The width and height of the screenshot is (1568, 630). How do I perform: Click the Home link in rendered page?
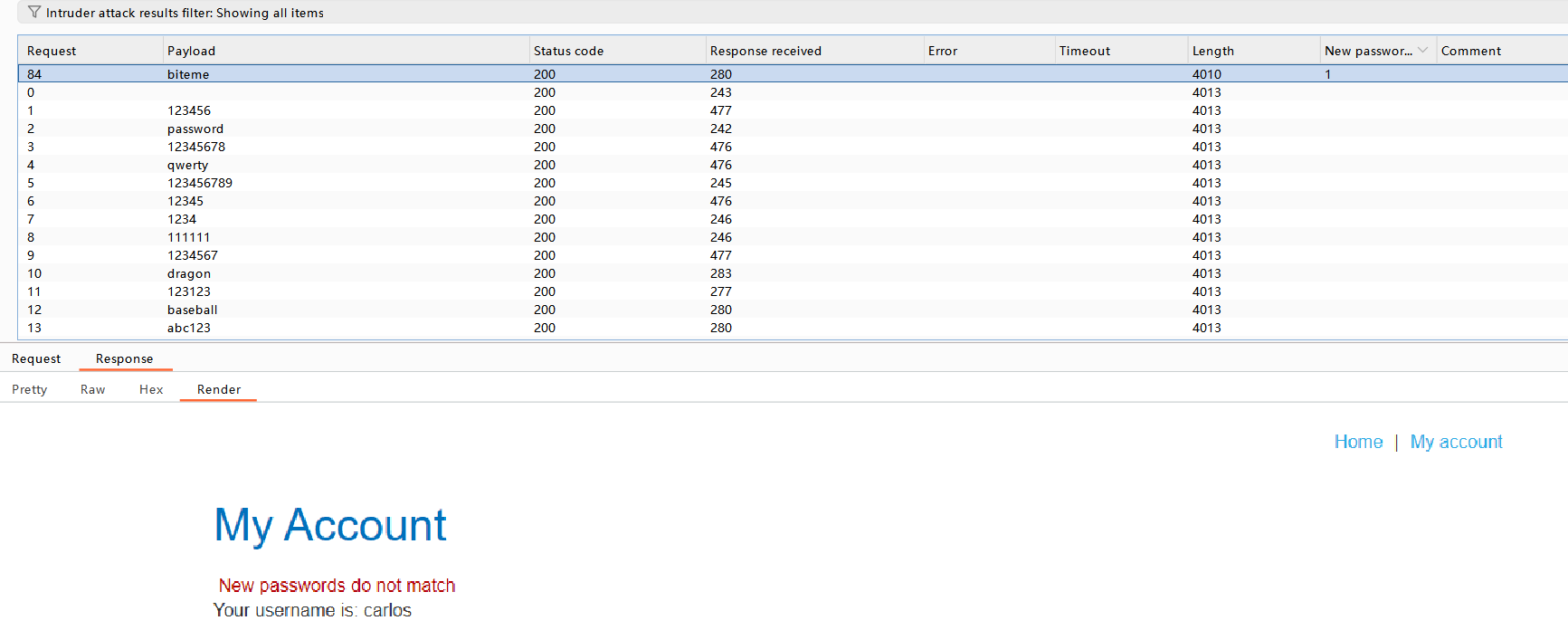point(1358,442)
